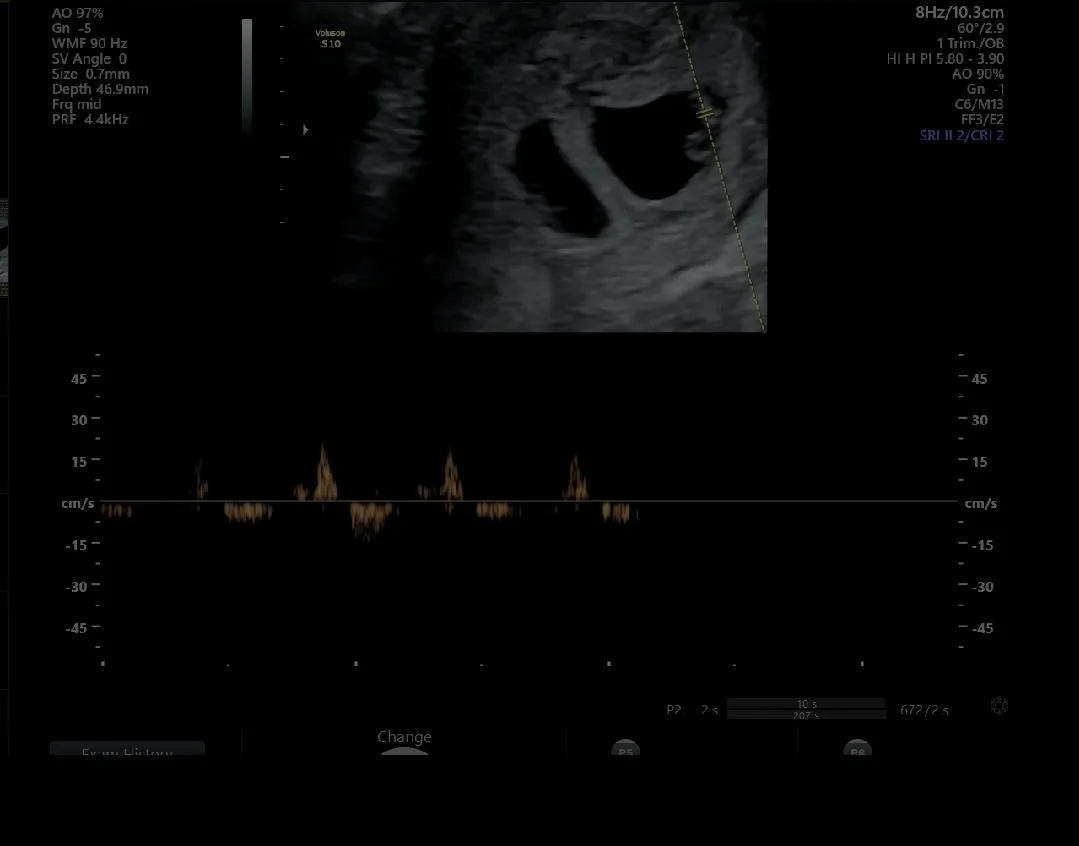Image resolution: width=1079 pixels, height=846 pixels.
Task: Click the P5 round button
Action: tap(626, 749)
